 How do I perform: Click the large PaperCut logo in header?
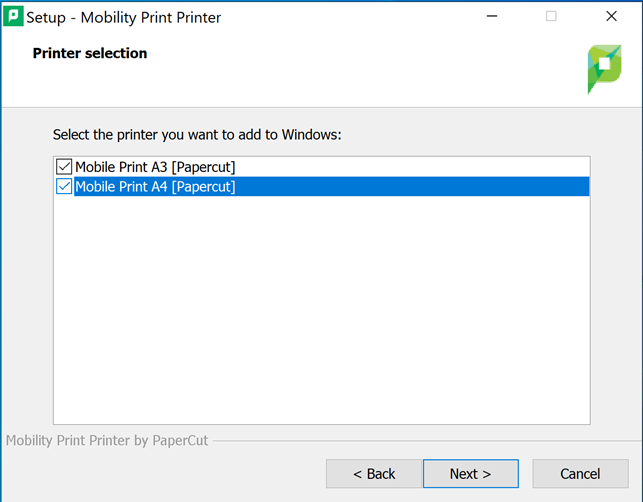(x=604, y=69)
